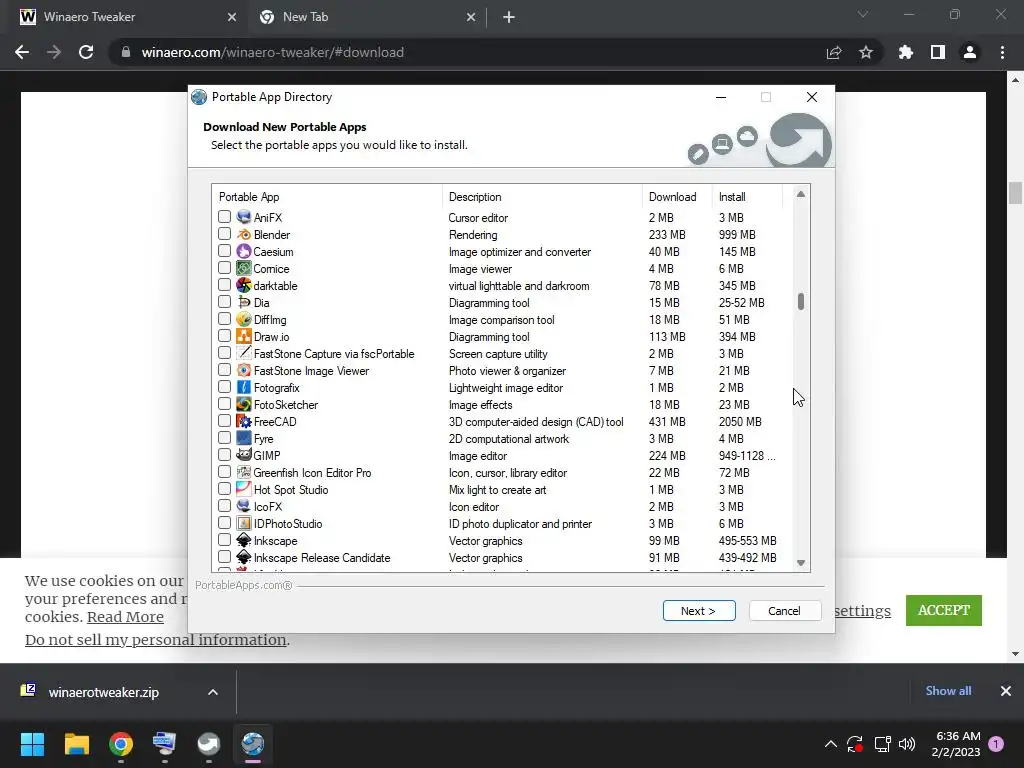The height and width of the screenshot is (768, 1024).
Task: Tick the Inkscape Release Candidate checkbox
Action: pos(224,556)
